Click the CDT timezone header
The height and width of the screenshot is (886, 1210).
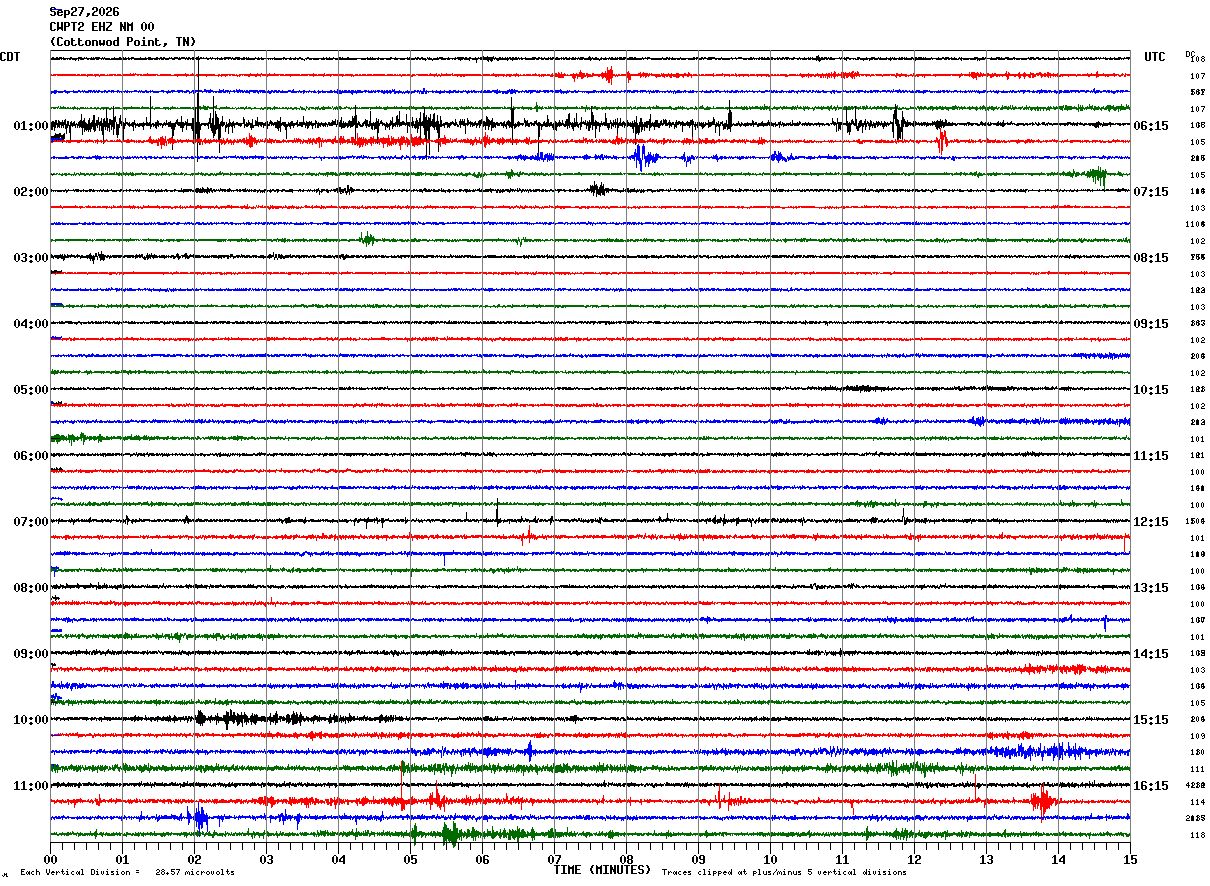point(10,57)
